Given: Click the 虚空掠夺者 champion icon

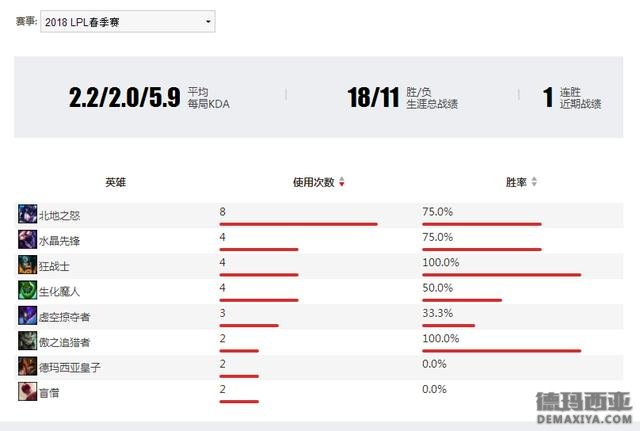Looking at the screenshot, I should pos(27,315).
